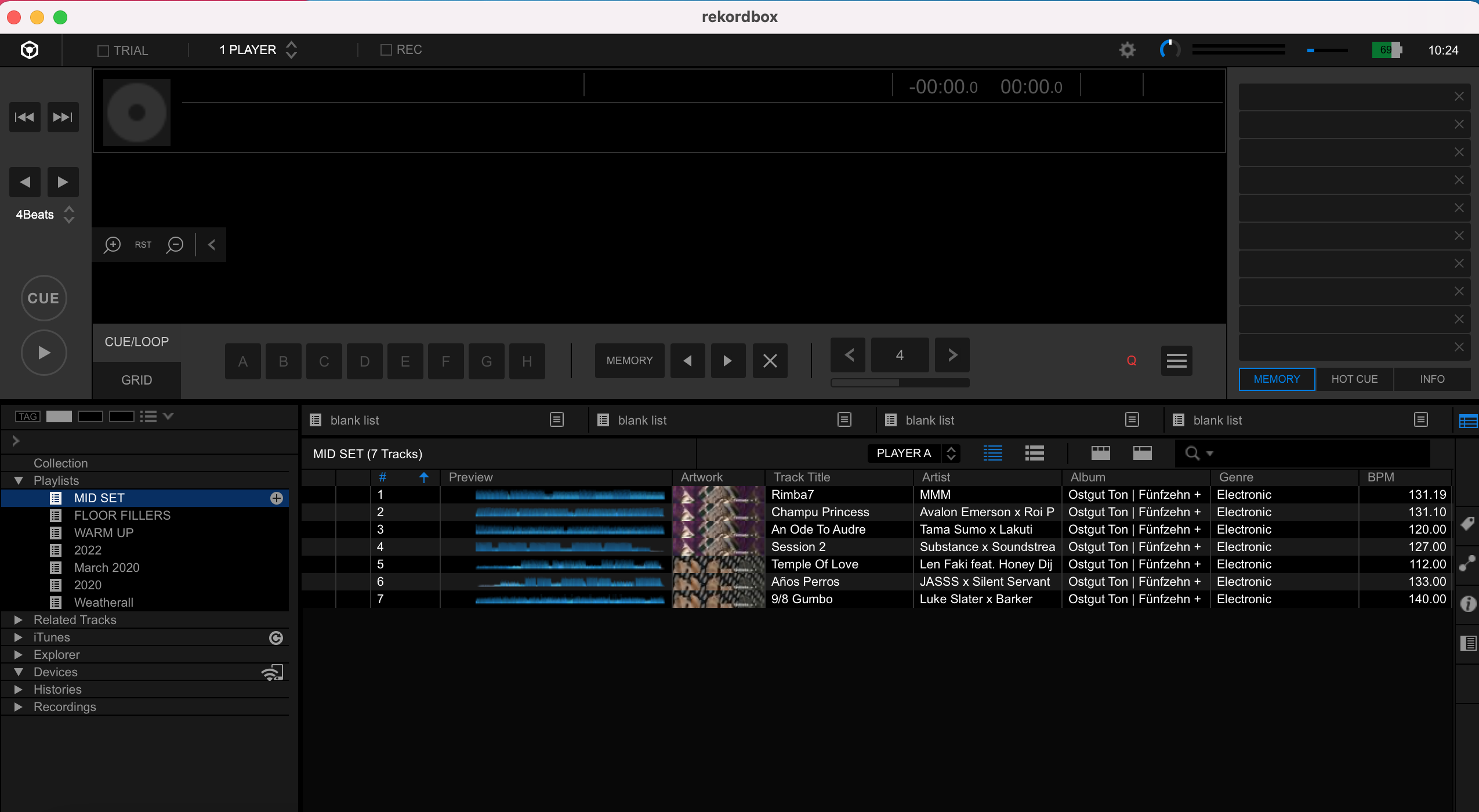Delete the memory cue with the X button
Viewport: 1479px width, 812px height.
click(x=770, y=361)
